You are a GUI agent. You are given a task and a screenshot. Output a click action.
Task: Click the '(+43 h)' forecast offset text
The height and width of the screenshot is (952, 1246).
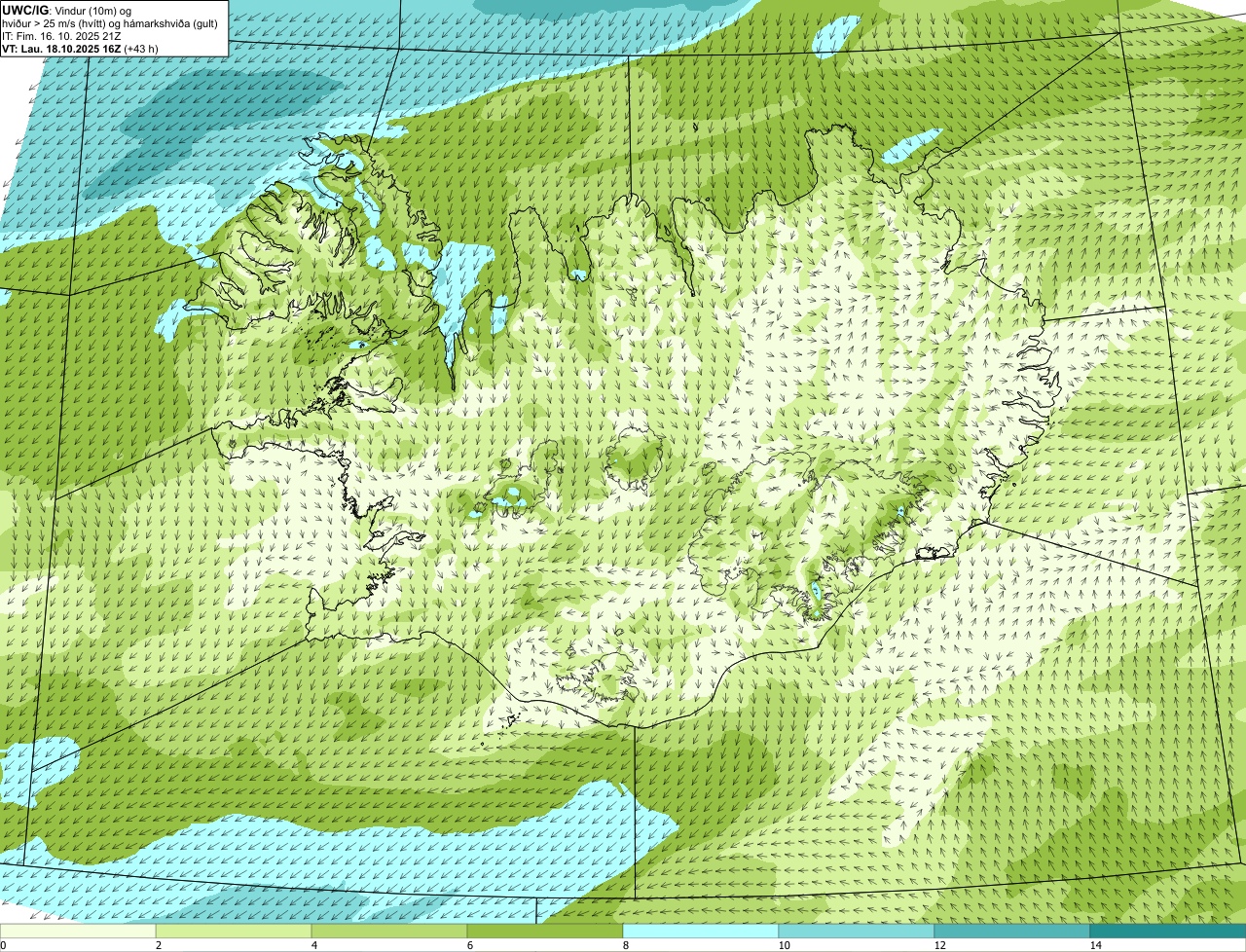coord(142,48)
